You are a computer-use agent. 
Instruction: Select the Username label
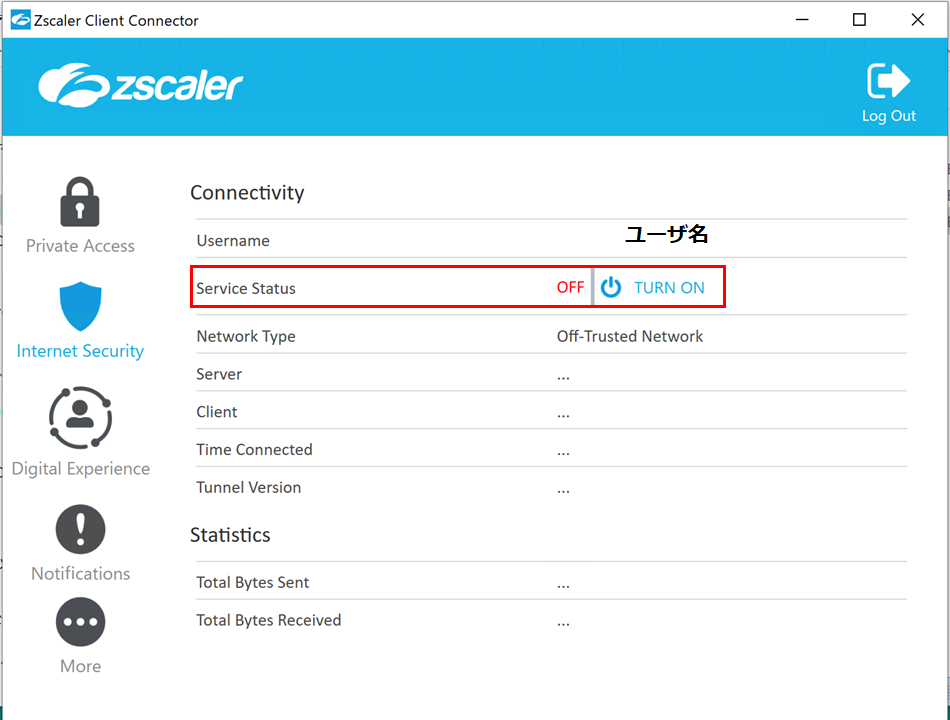tap(233, 241)
